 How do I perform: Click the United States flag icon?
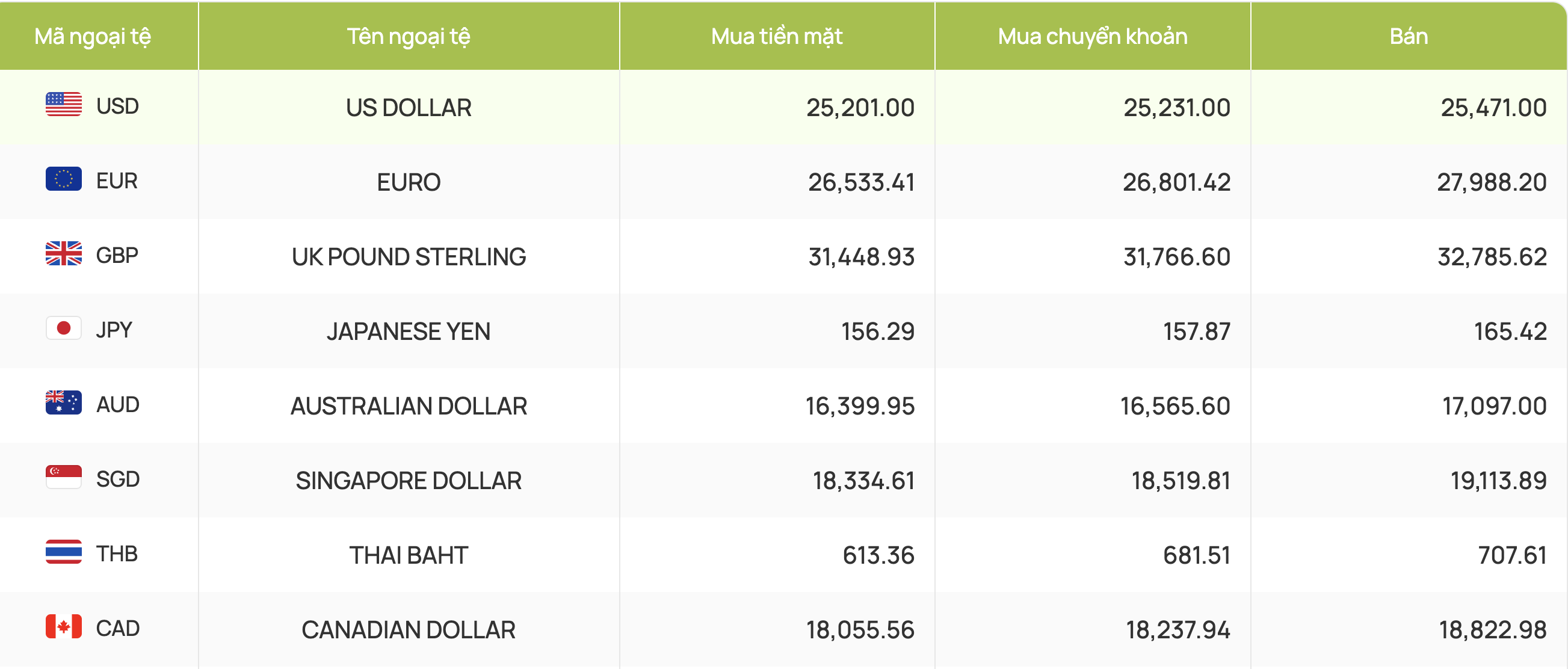tap(63, 105)
